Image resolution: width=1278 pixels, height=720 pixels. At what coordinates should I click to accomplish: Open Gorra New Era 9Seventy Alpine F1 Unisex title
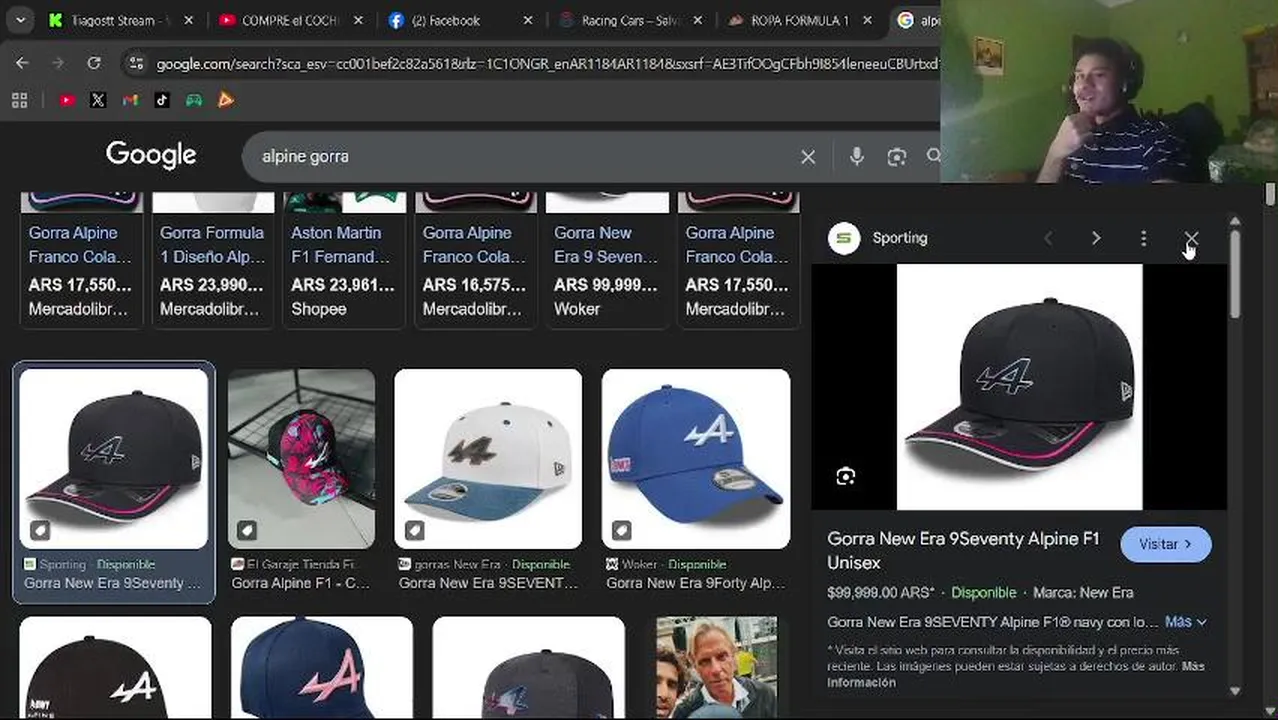963,550
